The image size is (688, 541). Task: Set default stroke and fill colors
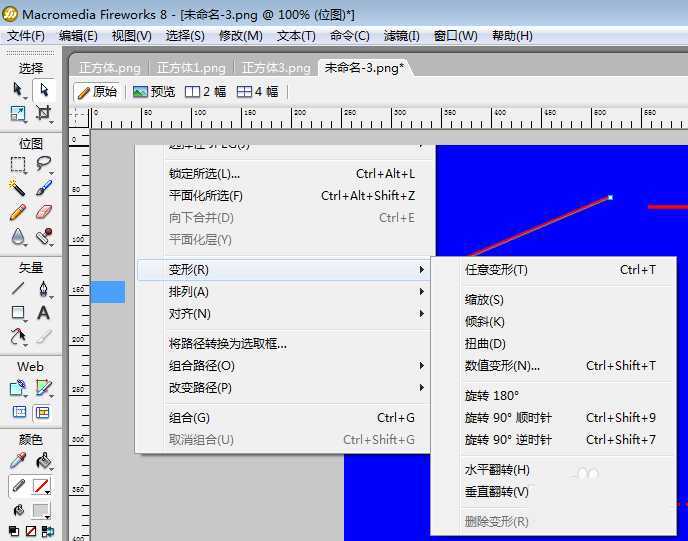pyautogui.click(x=14, y=531)
